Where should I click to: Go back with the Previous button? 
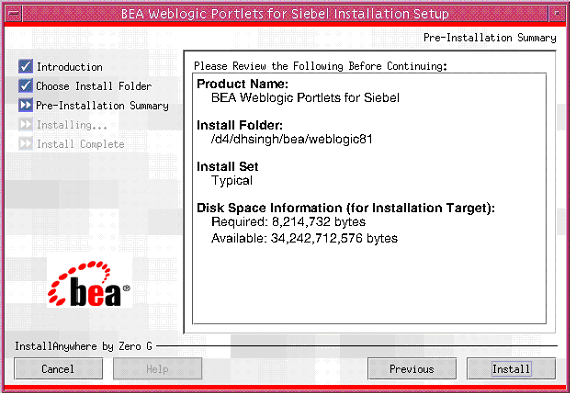coord(412,369)
